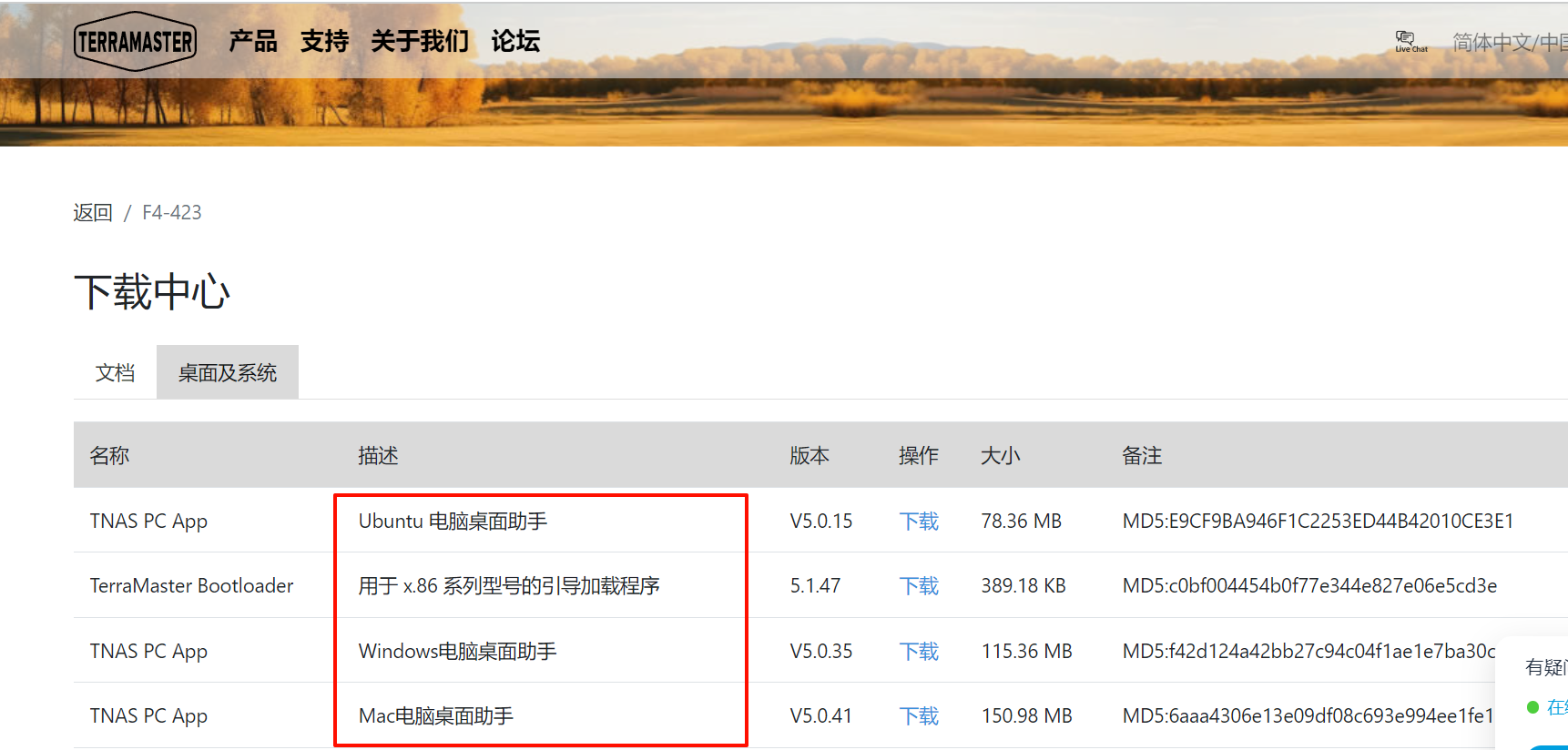The width and height of the screenshot is (1568, 750).
Task: Click the green online status dot
Action: click(x=1532, y=707)
